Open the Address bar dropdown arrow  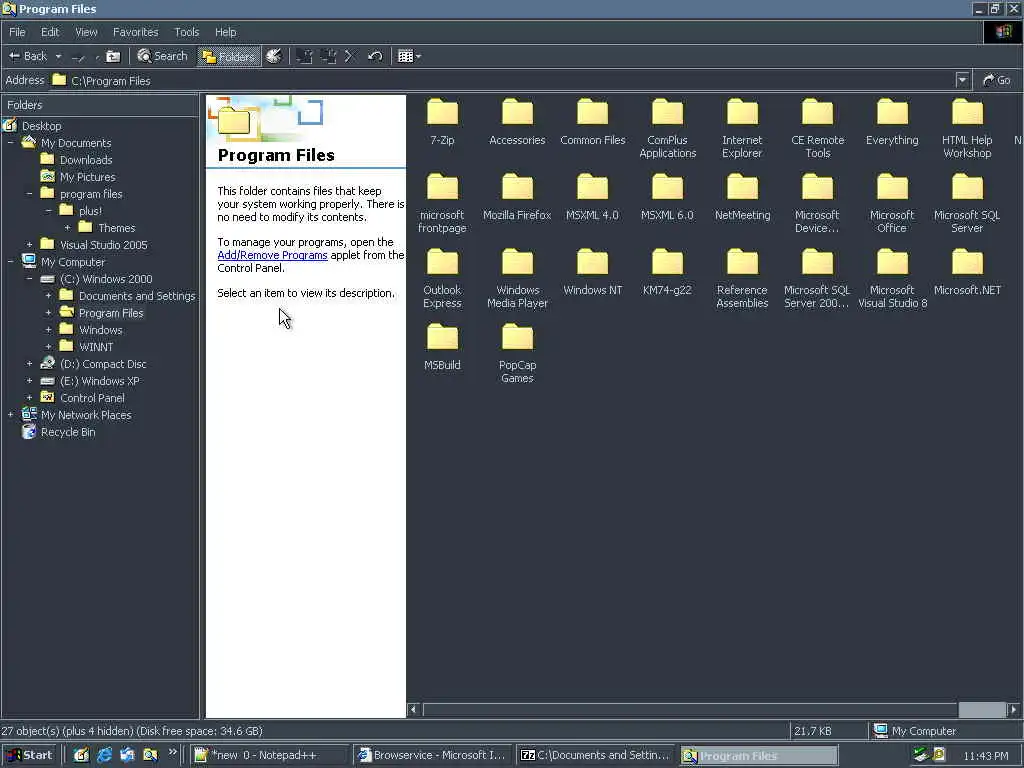point(962,80)
